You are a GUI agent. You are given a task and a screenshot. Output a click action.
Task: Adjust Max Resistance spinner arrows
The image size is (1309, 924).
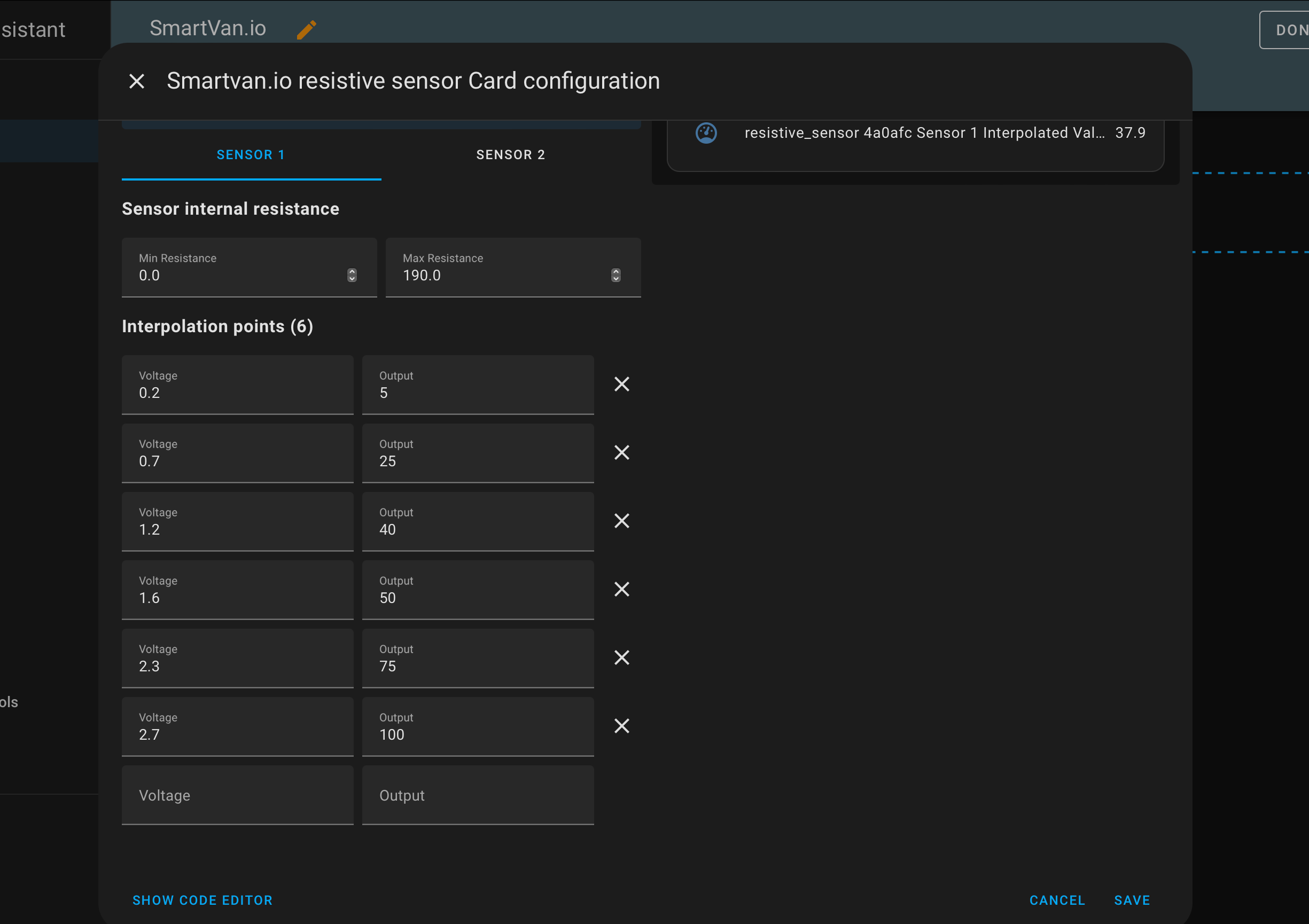(x=615, y=275)
